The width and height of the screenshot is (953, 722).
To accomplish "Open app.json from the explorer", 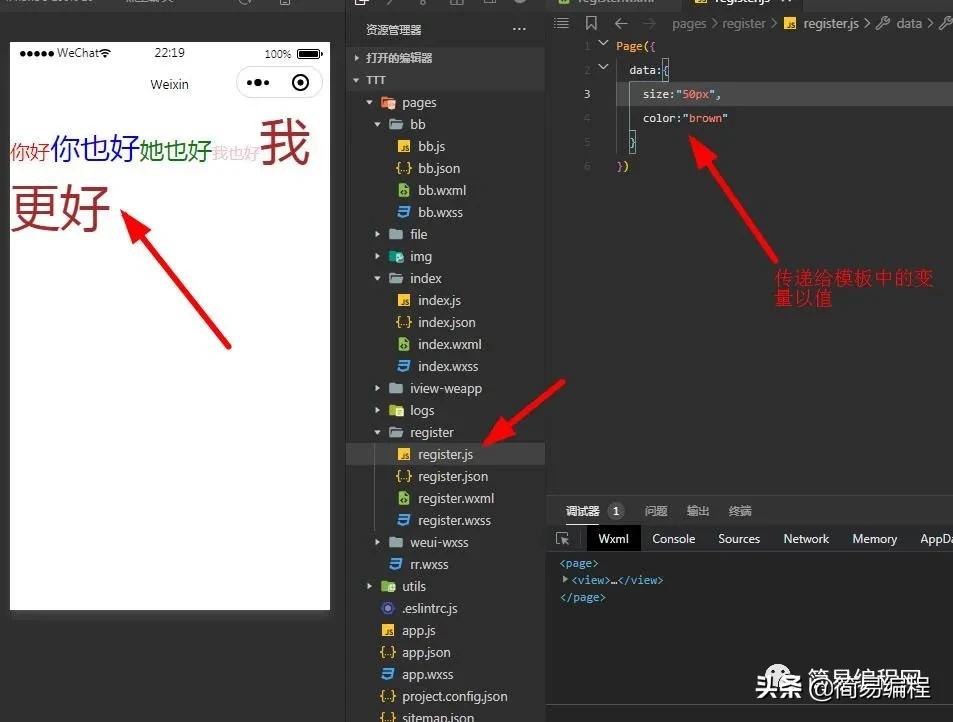I will click(x=426, y=652).
